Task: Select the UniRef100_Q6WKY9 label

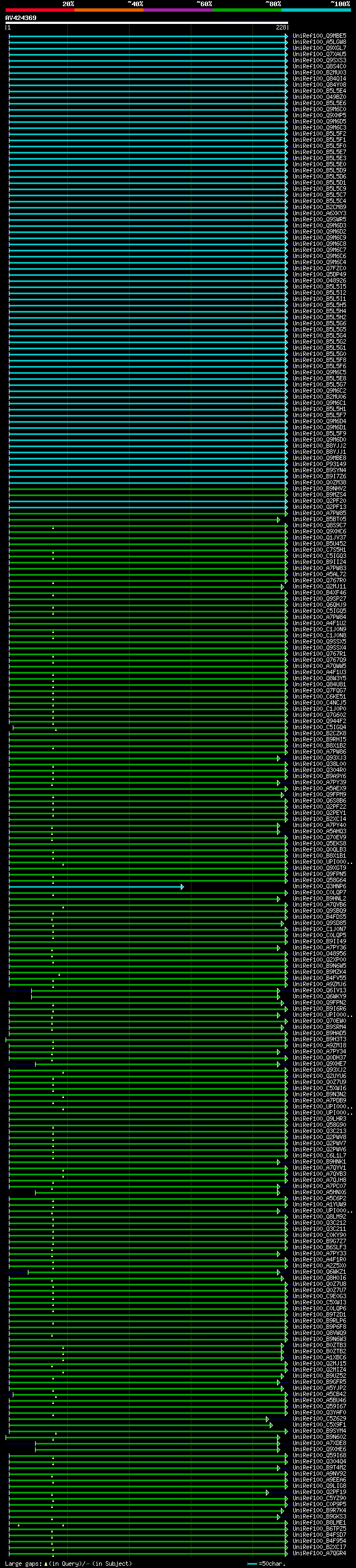Action: point(319,996)
